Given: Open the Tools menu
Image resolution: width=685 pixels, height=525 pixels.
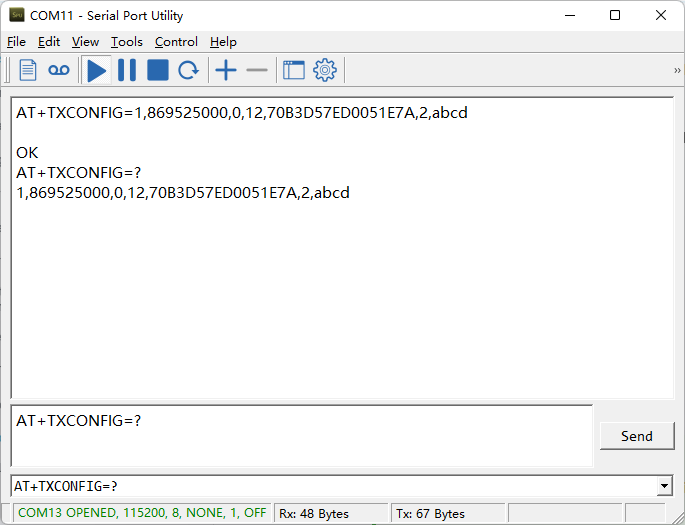Looking at the screenshot, I should pyautogui.click(x=127, y=42).
